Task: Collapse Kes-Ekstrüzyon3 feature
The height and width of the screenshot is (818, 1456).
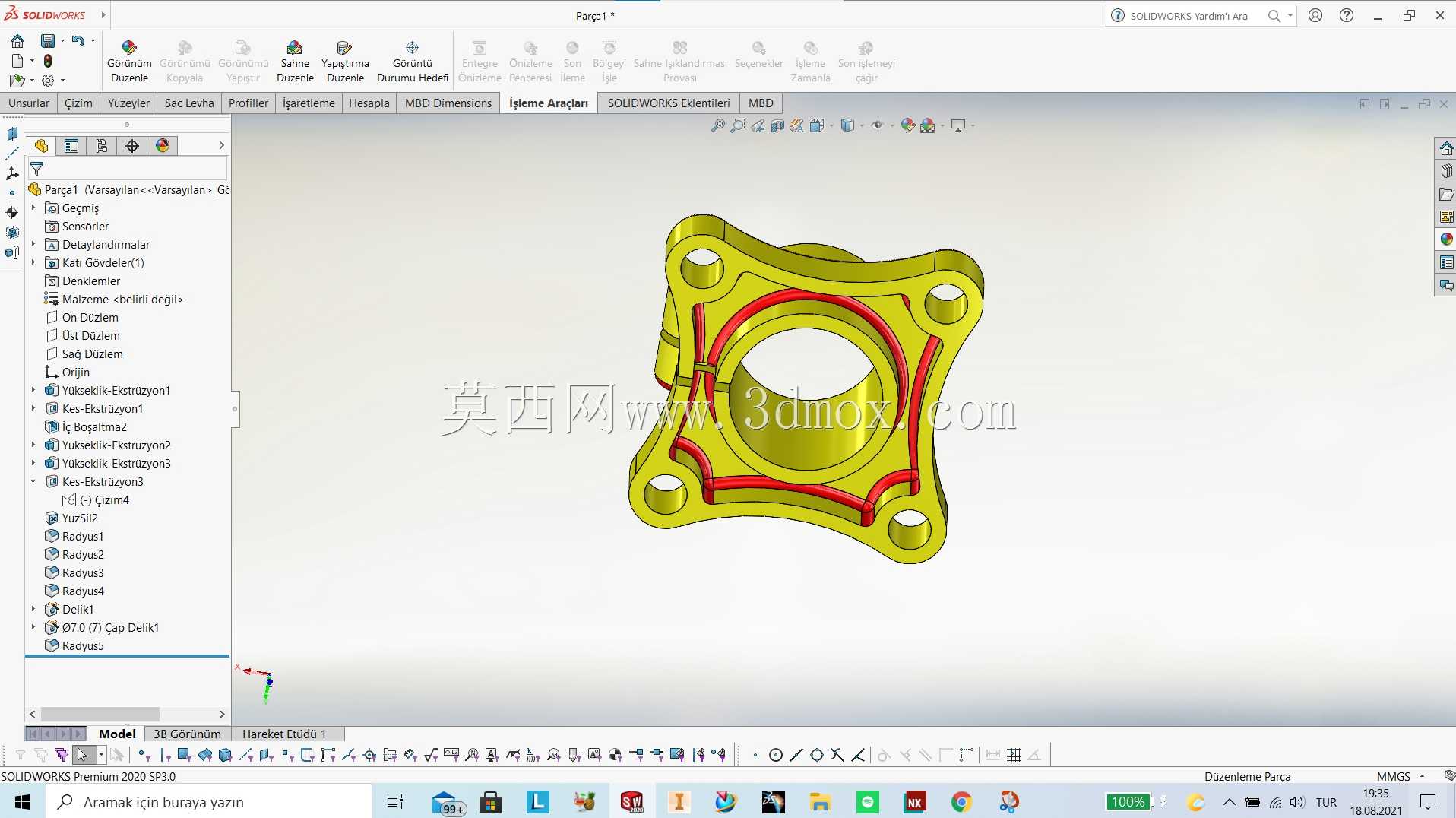Action: 33,481
